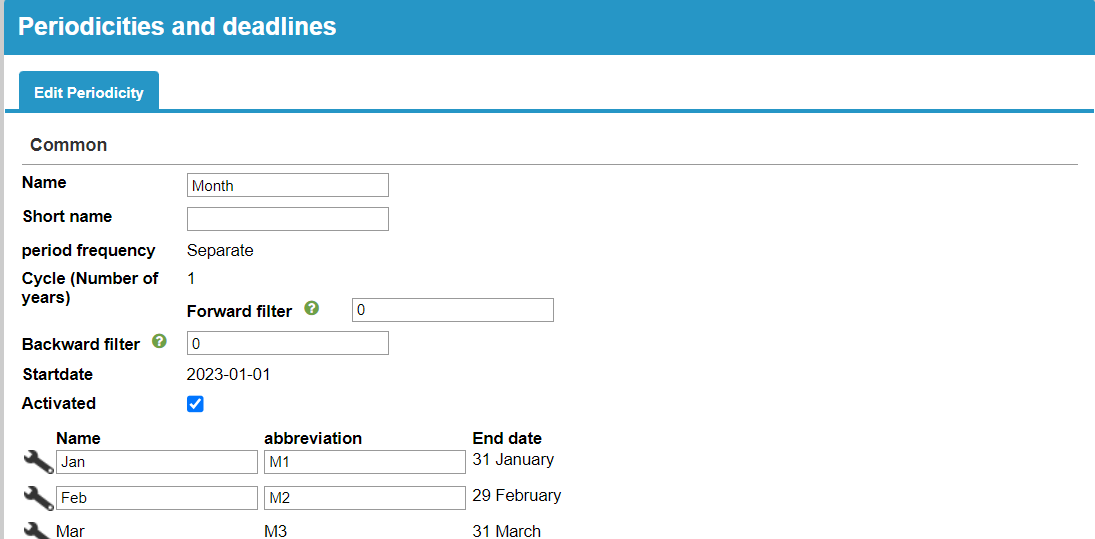Focus the Name field containing Month
This screenshot has height=539, width=1095.
click(288, 186)
